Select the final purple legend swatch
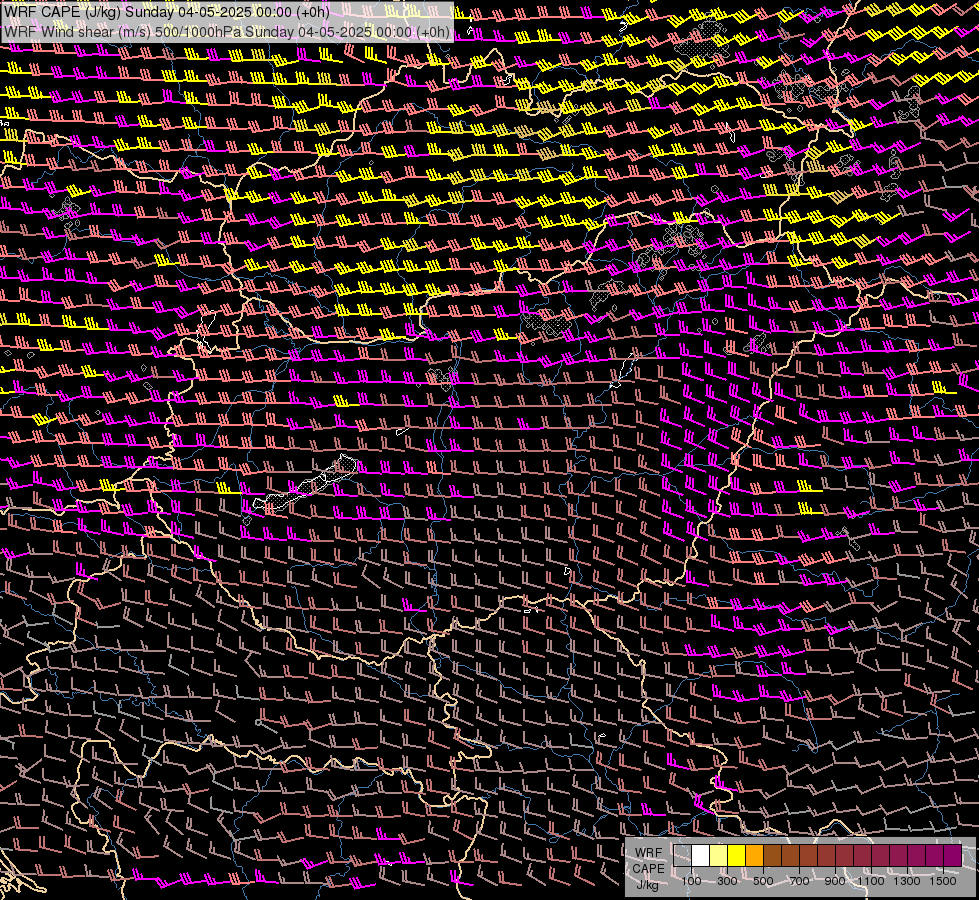The height and width of the screenshot is (900, 979). [953, 856]
